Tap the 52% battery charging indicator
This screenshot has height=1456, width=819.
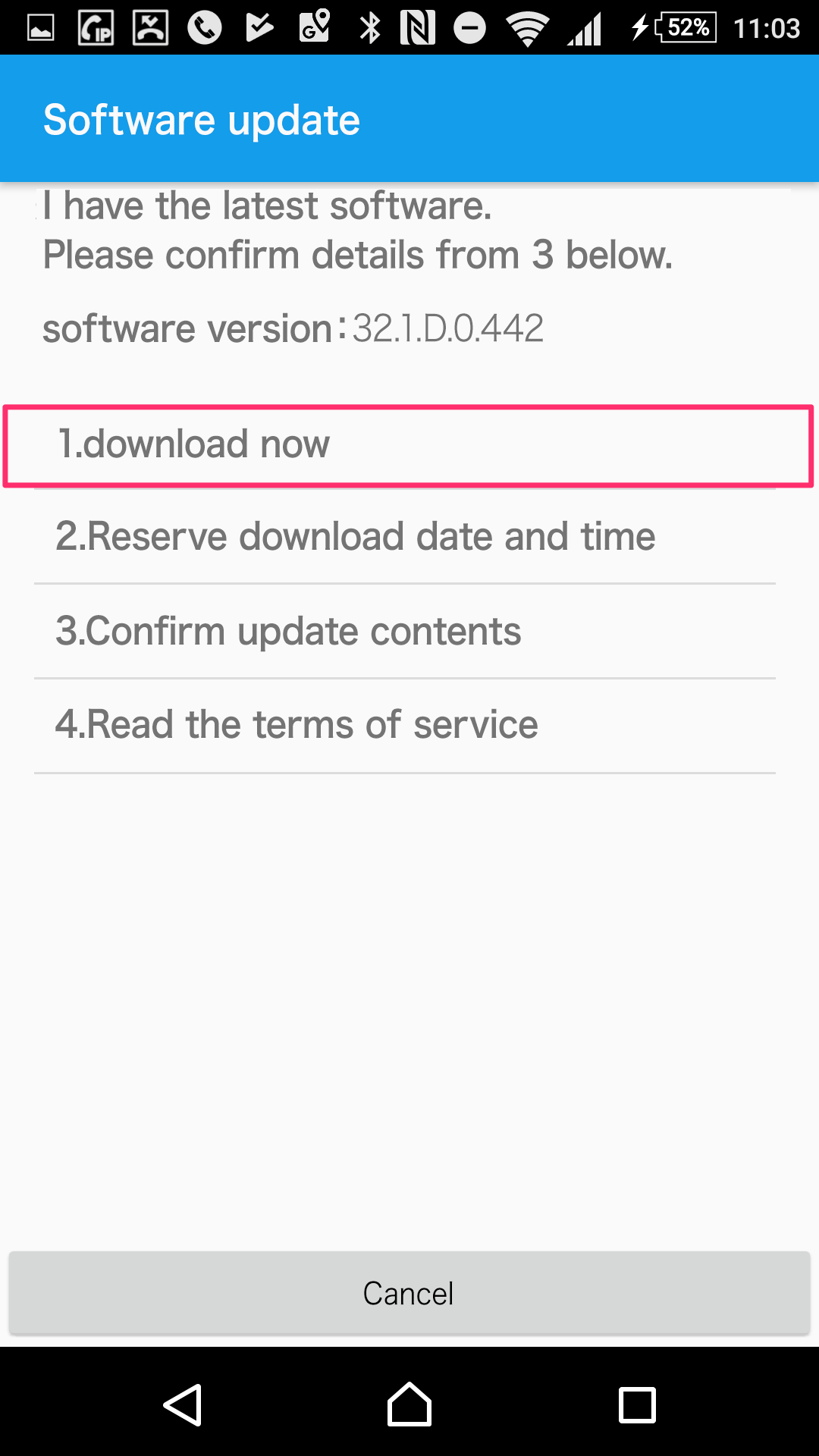[673, 28]
